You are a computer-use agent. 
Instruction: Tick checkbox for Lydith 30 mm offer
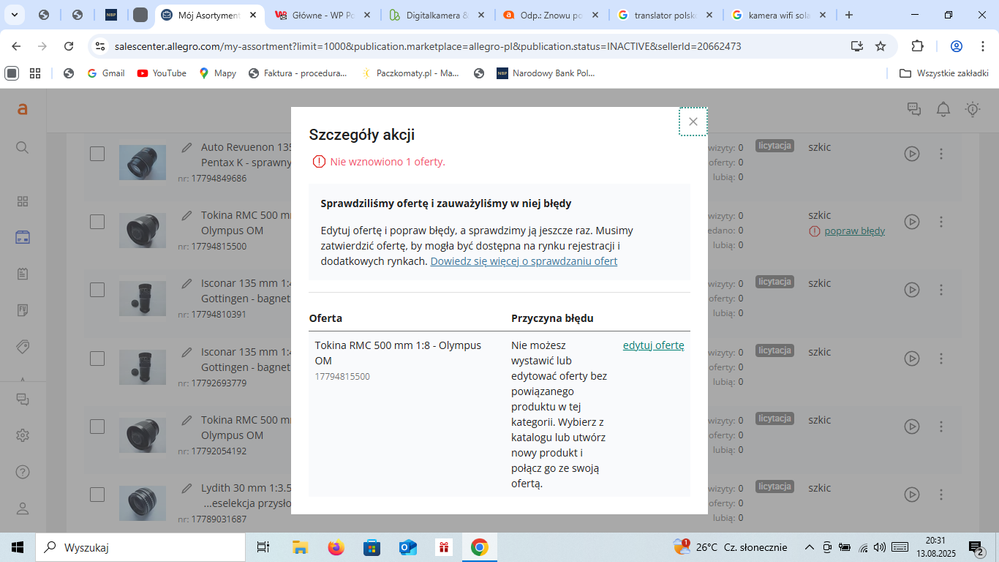[x=97, y=495]
